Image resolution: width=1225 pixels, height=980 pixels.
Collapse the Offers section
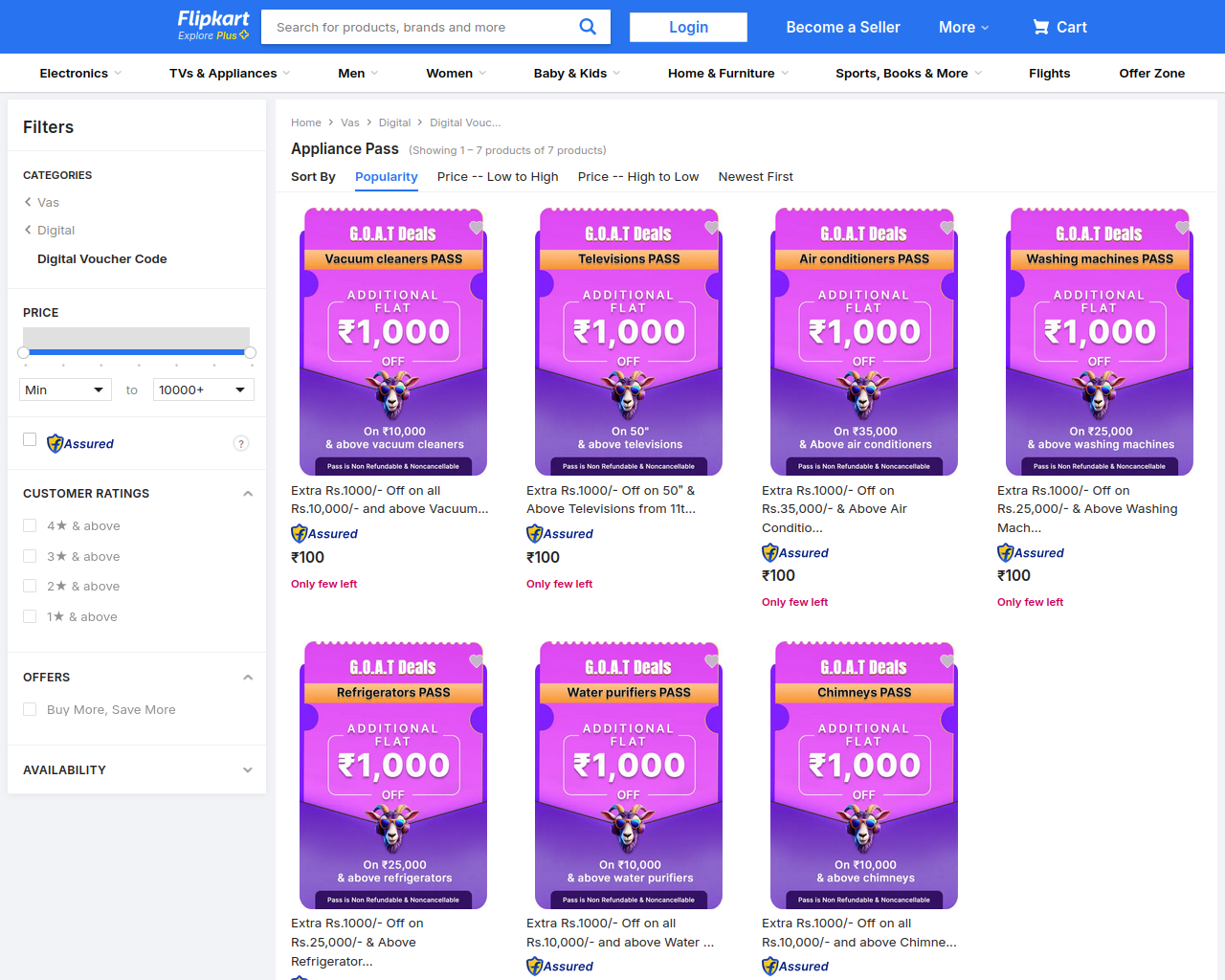pyautogui.click(x=248, y=678)
